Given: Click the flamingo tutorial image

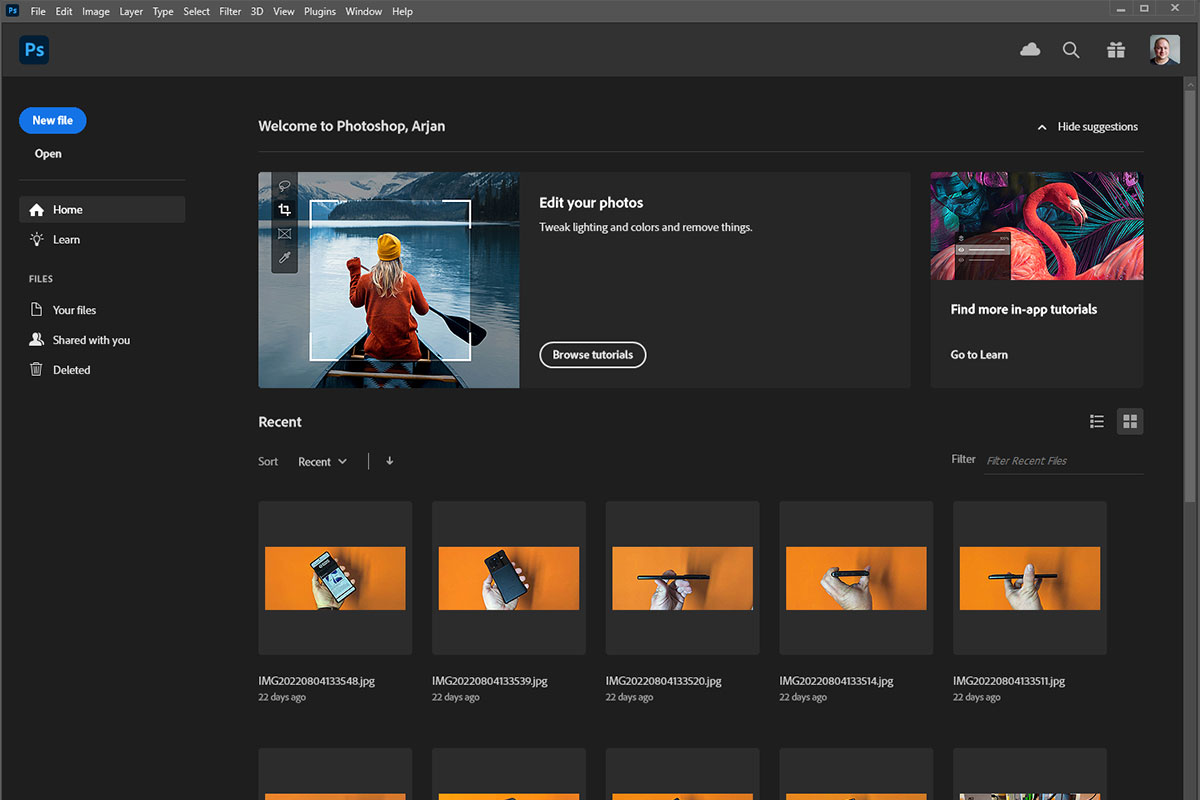Looking at the screenshot, I should coord(1037,226).
